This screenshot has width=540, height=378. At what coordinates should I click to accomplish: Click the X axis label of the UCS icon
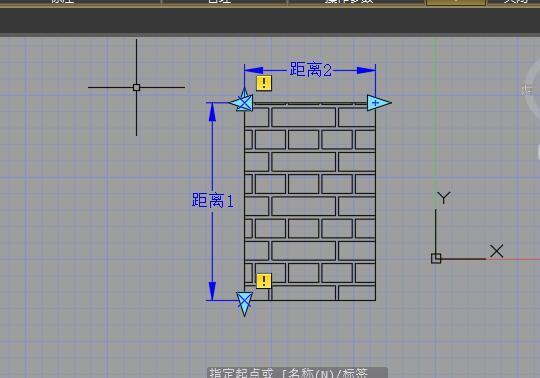[x=496, y=251]
